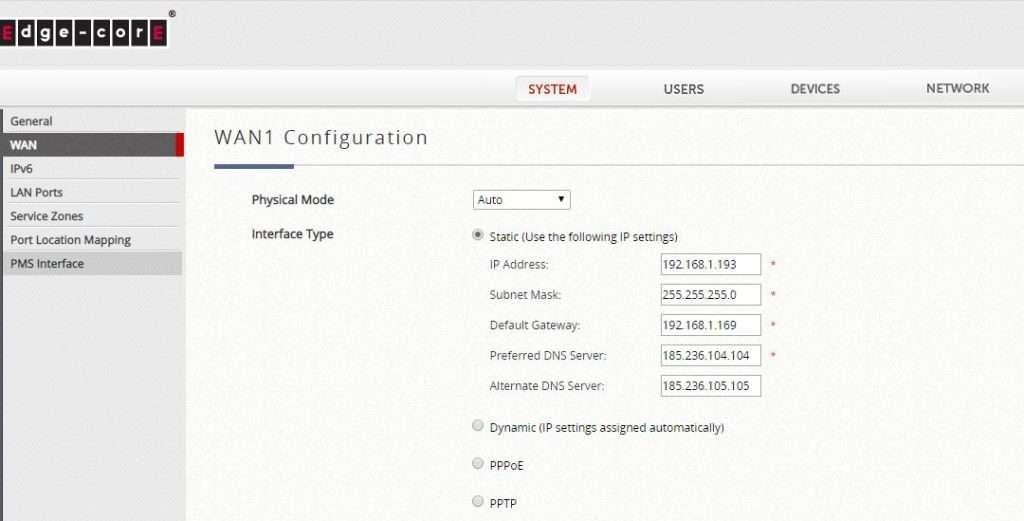Click the Subnet Mask label
Screen dimensions: 1024x521
pos(525,294)
